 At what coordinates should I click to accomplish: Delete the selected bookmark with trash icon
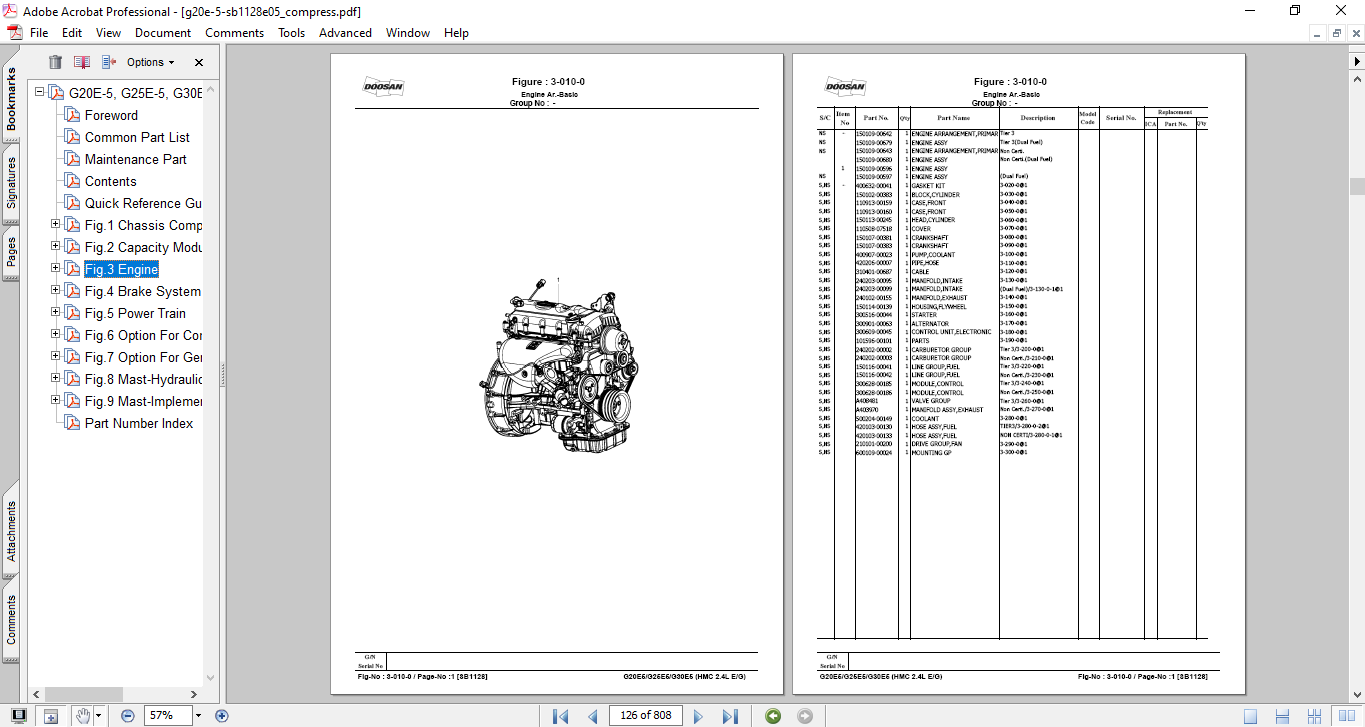[x=55, y=62]
